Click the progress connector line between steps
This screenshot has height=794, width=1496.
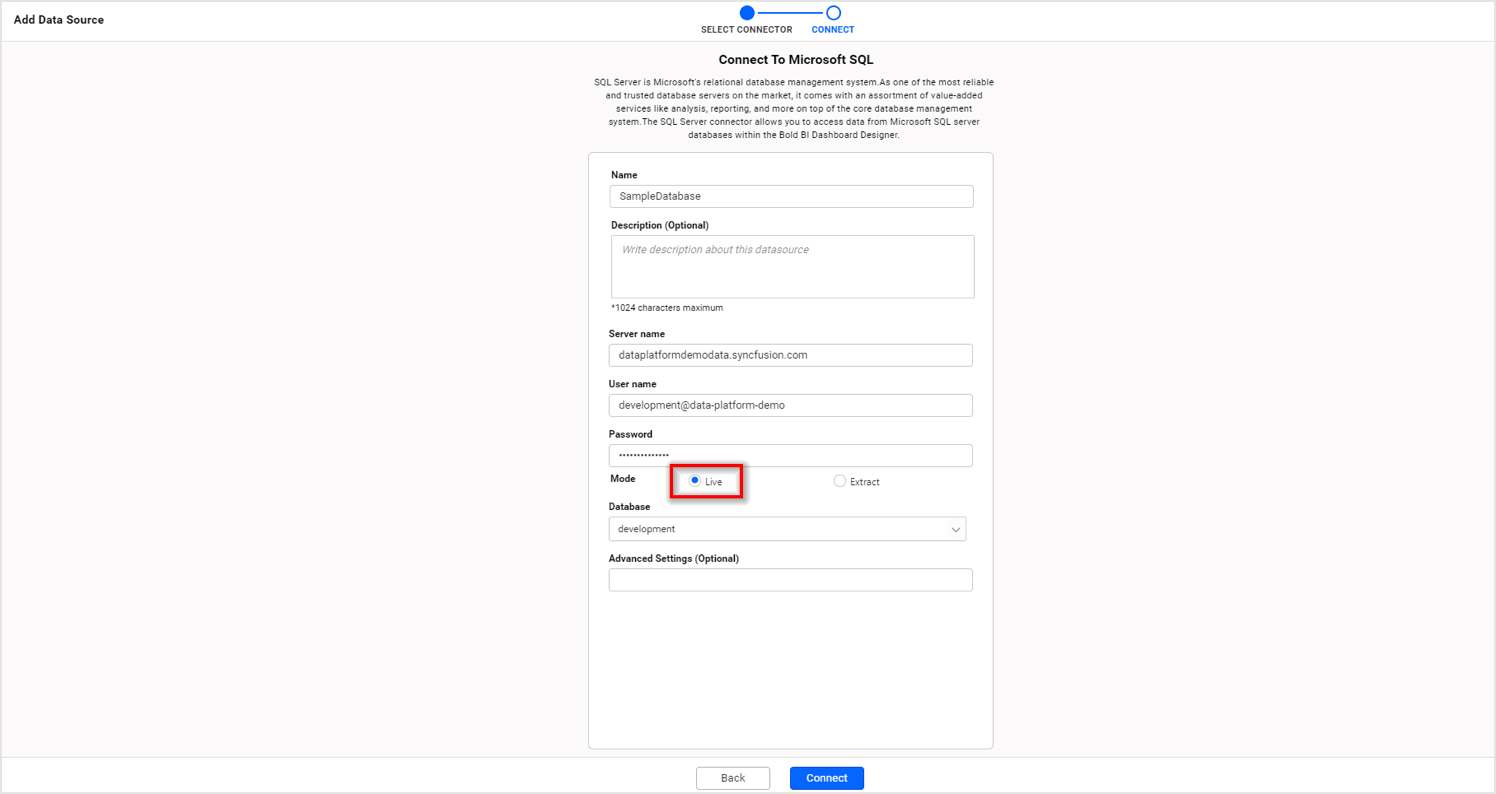(790, 13)
